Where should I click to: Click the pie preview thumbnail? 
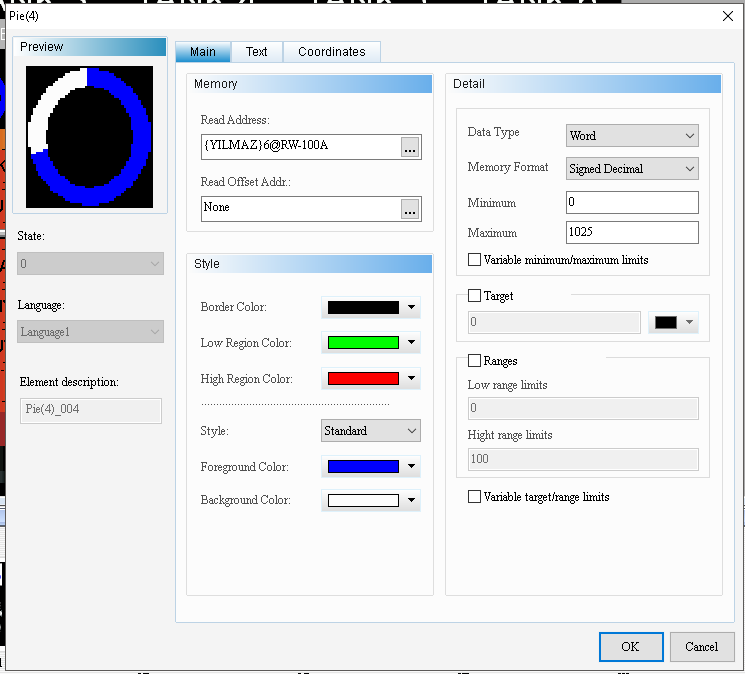pyautogui.click(x=89, y=137)
